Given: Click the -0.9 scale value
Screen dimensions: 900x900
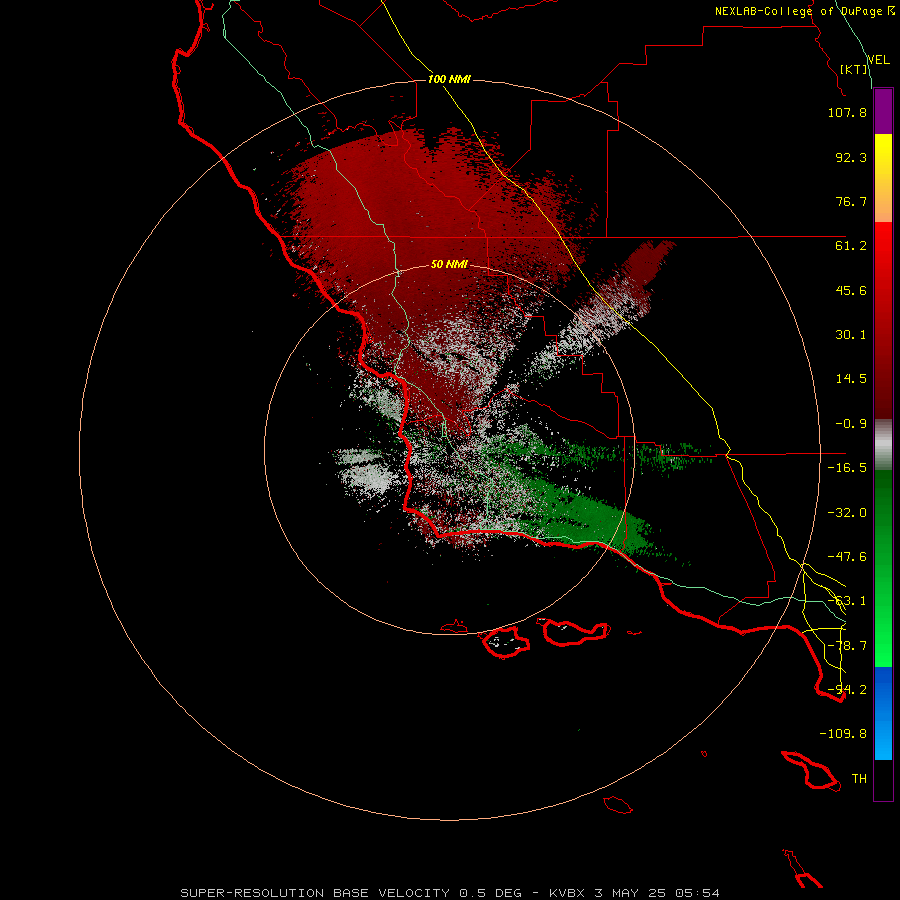Looking at the screenshot, I should tap(851, 424).
